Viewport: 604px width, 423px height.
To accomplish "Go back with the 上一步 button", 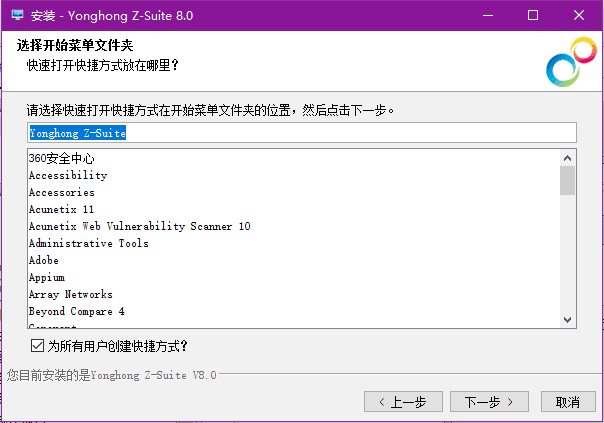I will coord(403,402).
